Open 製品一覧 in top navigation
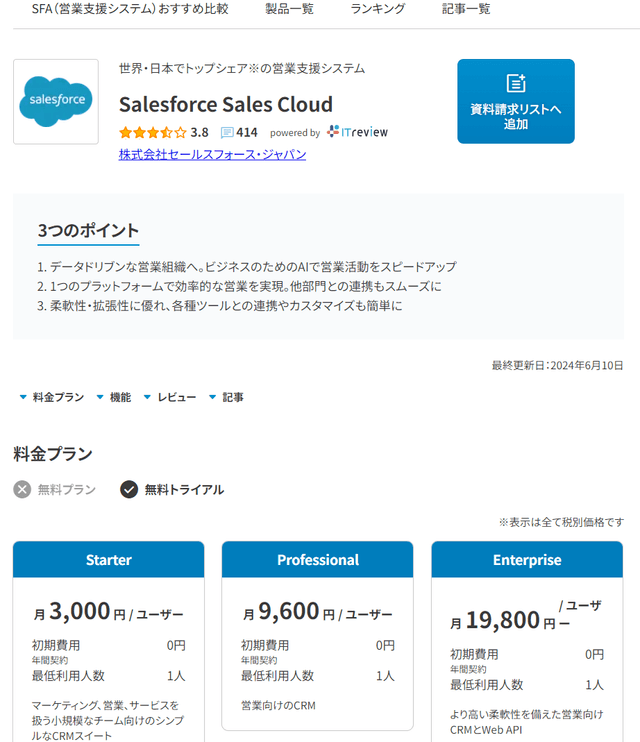640x742 pixels. point(289,9)
